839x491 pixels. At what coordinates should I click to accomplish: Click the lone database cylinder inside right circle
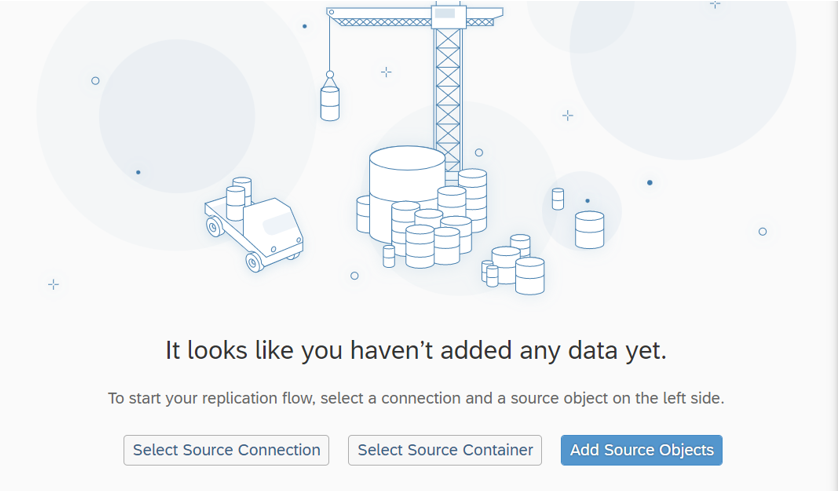590,230
